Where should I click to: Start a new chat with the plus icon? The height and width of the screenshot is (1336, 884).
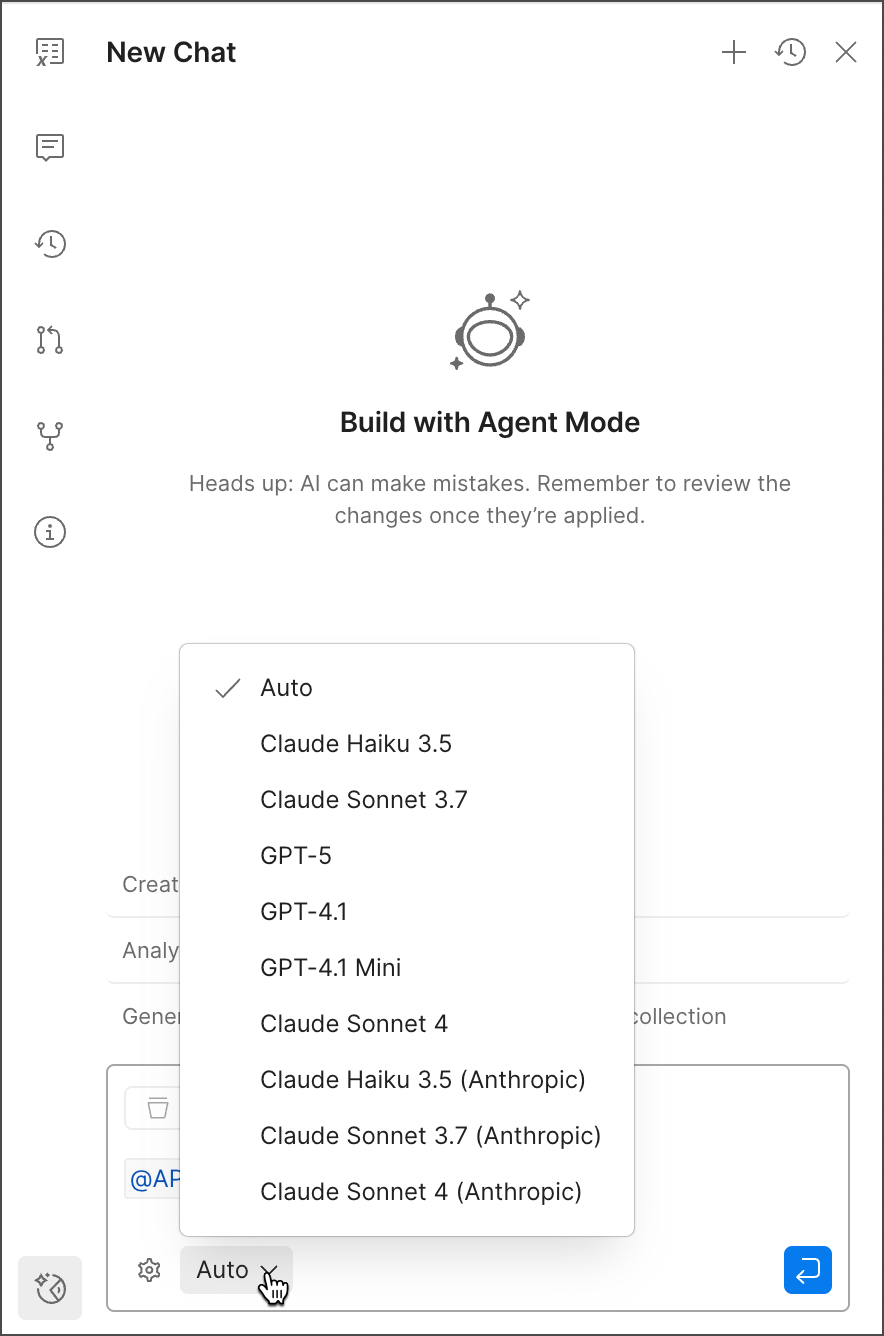coord(733,52)
